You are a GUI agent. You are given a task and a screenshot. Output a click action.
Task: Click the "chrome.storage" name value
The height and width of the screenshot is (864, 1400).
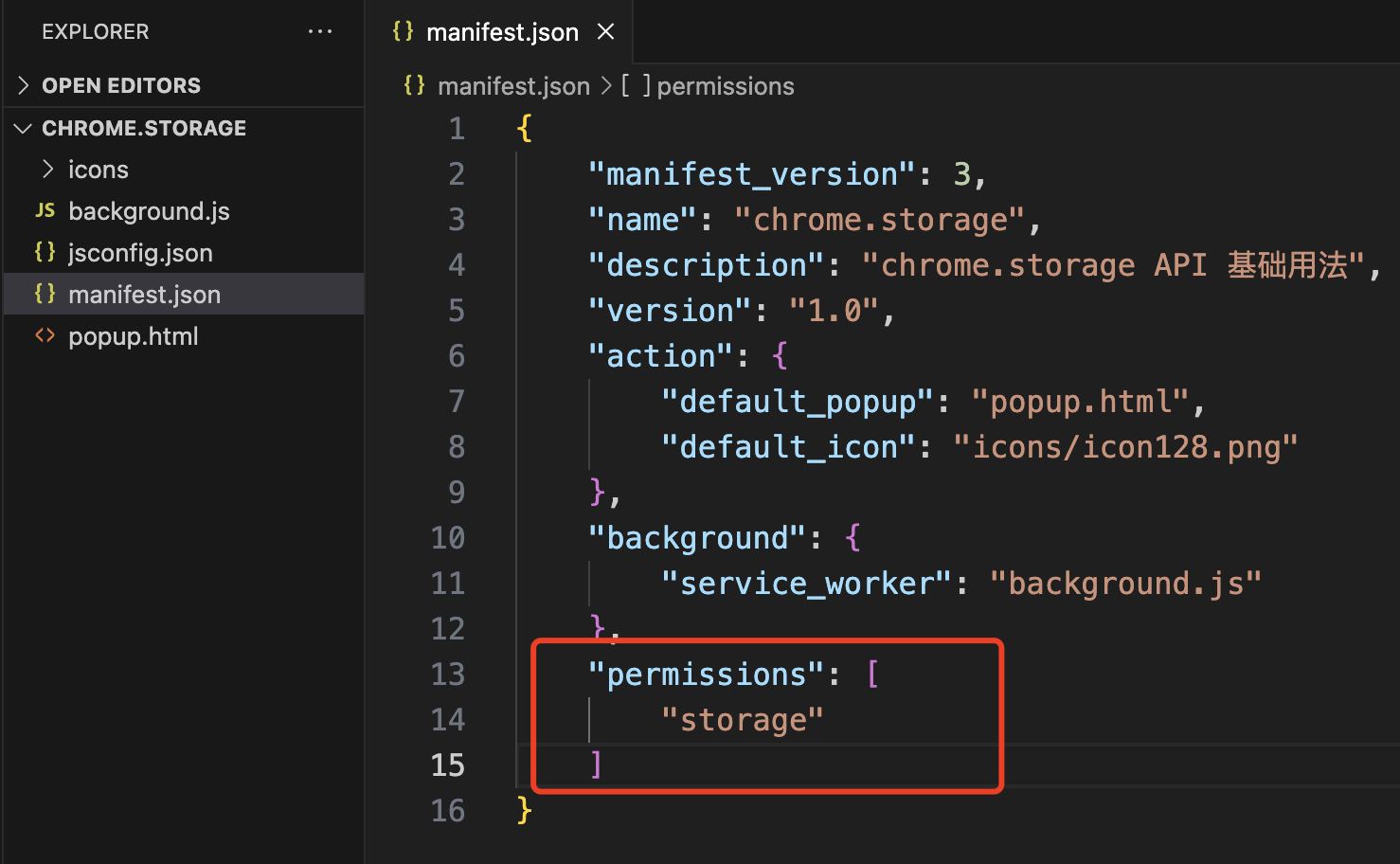coord(879,220)
